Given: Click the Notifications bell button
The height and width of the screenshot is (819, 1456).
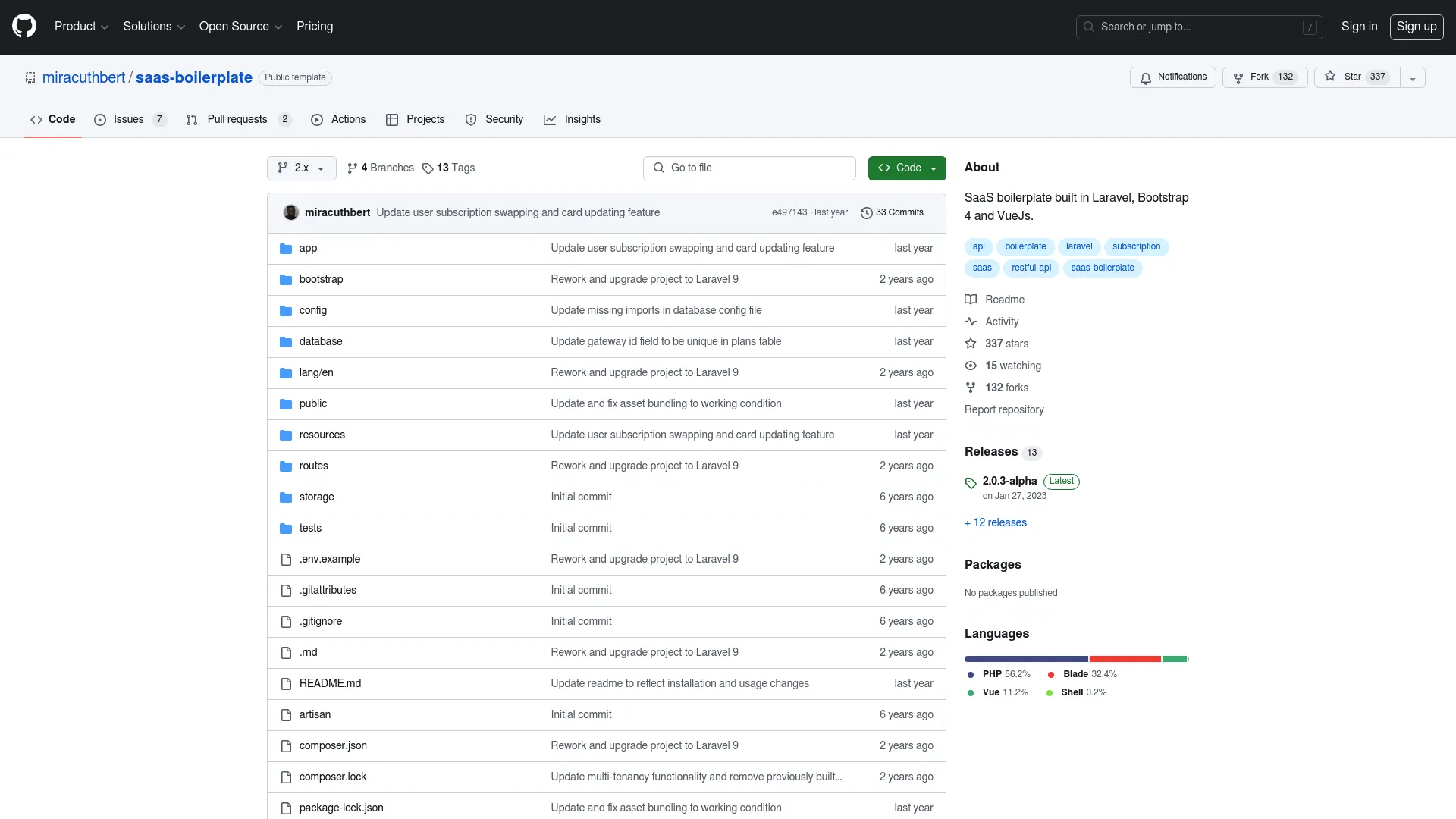Looking at the screenshot, I should (1172, 77).
